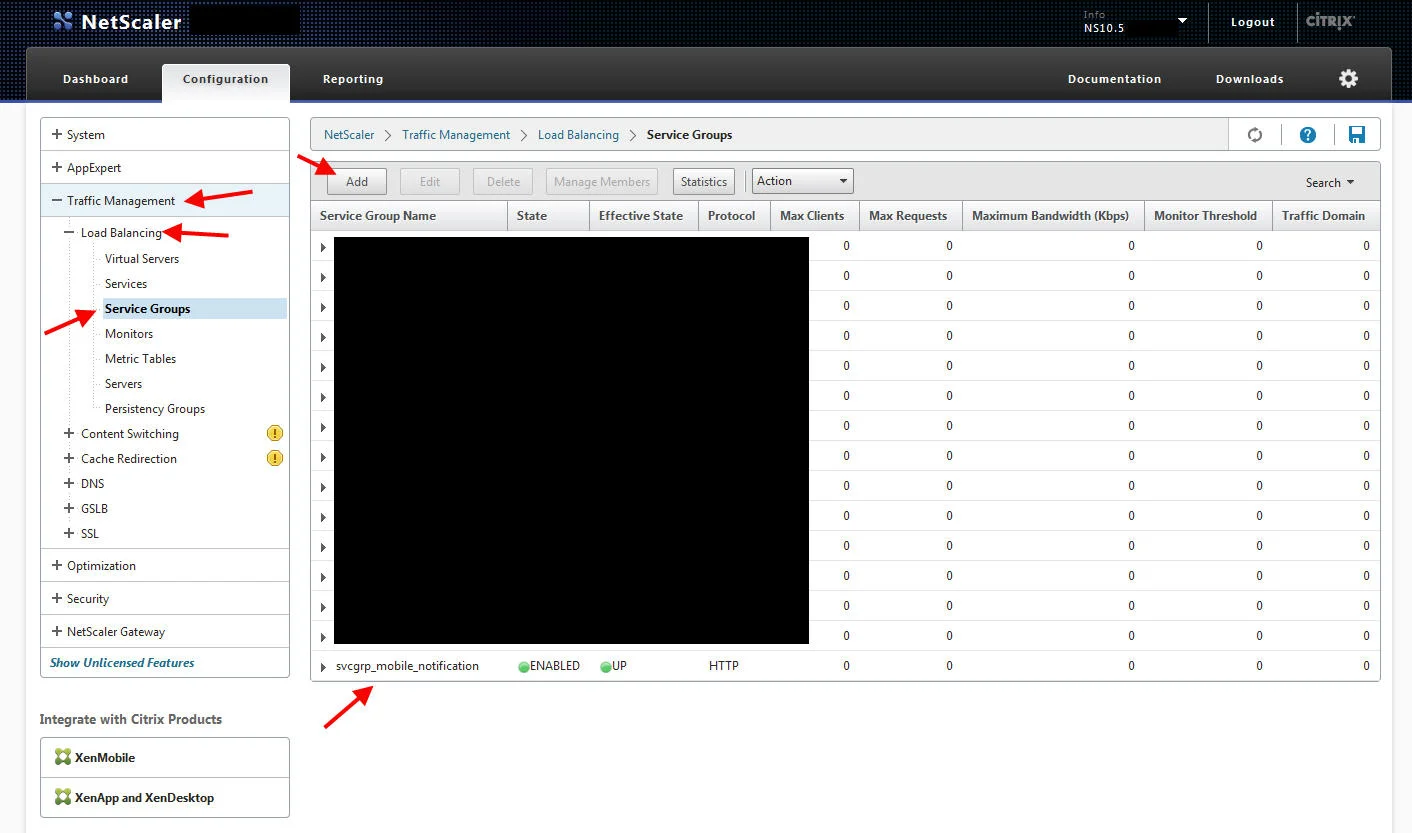Expand the System node

(57, 134)
